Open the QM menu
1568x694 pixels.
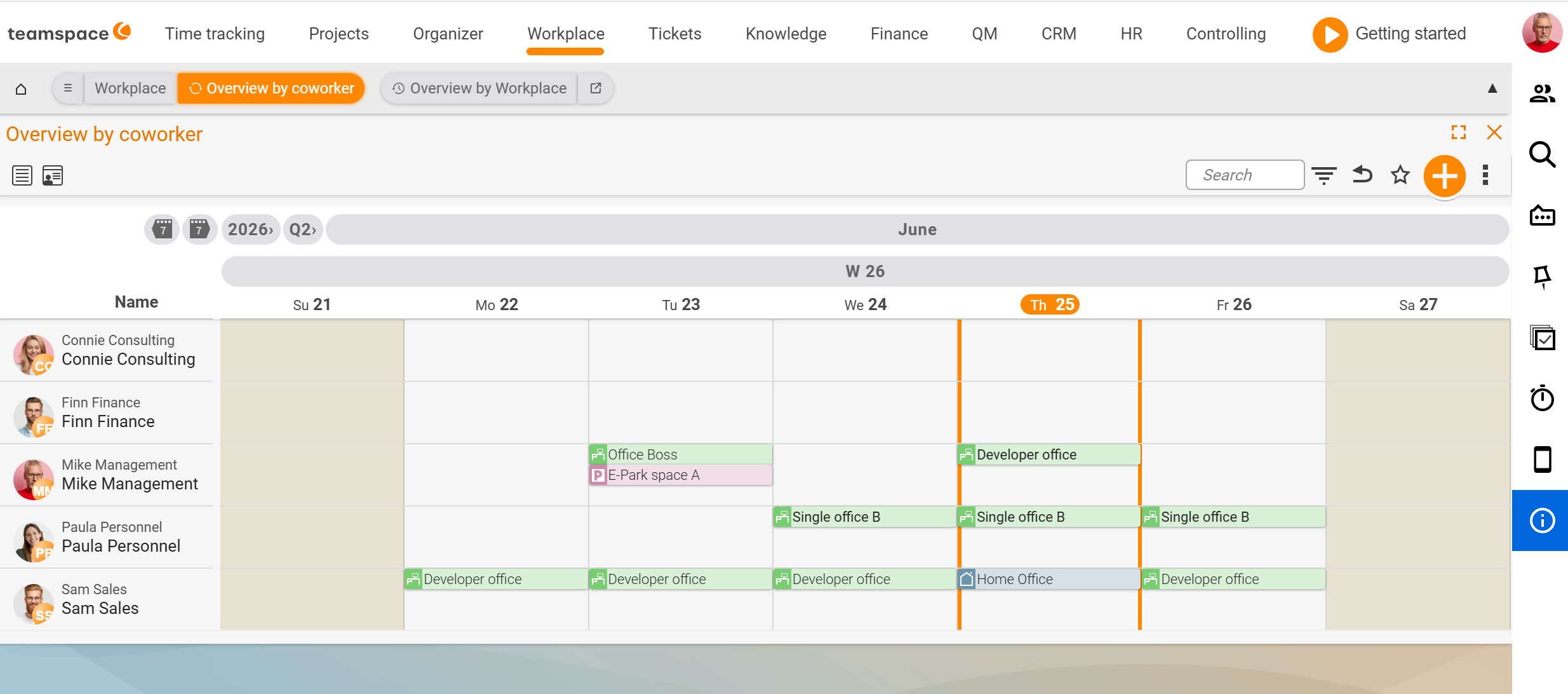click(x=984, y=34)
